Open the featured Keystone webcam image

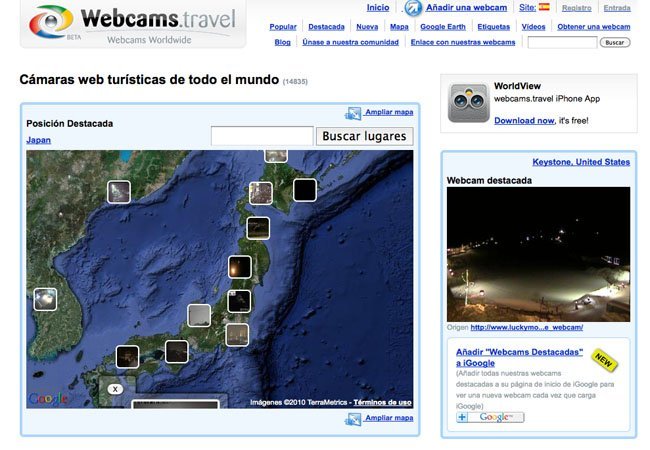(x=538, y=254)
